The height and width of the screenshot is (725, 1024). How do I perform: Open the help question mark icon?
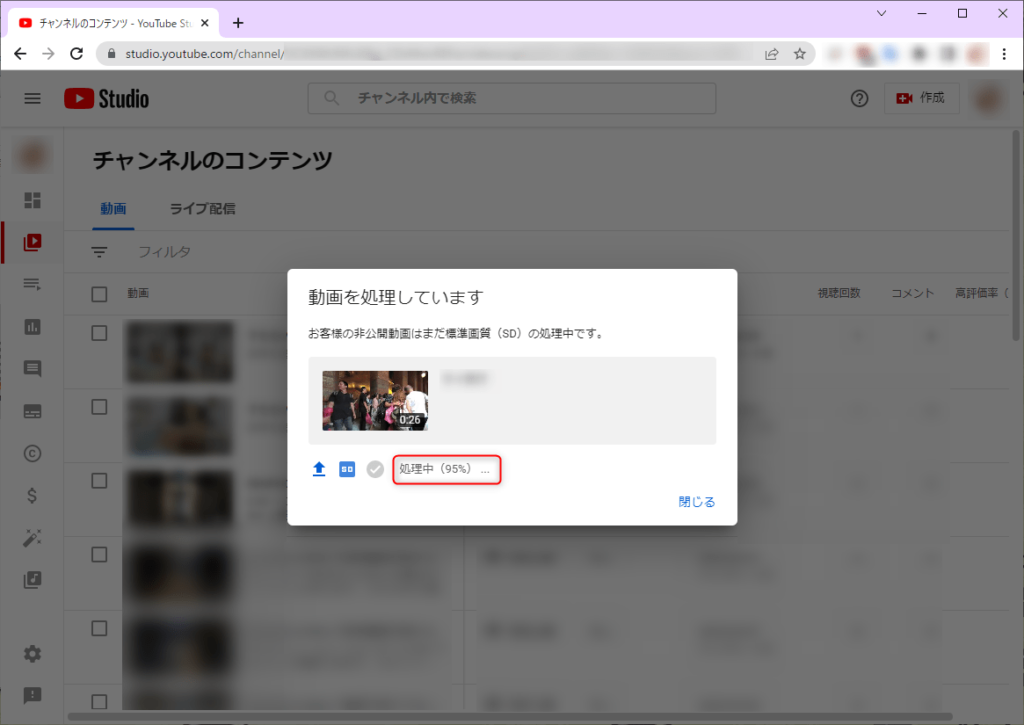click(x=859, y=99)
